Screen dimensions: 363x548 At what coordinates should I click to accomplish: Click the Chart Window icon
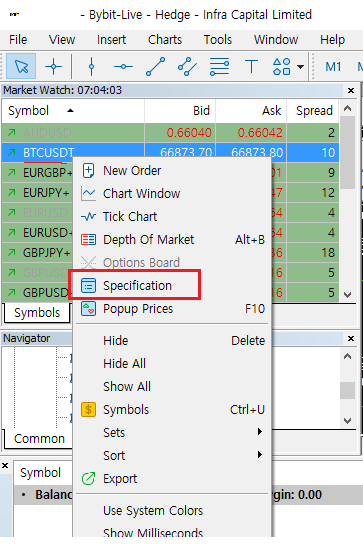click(88, 193)
